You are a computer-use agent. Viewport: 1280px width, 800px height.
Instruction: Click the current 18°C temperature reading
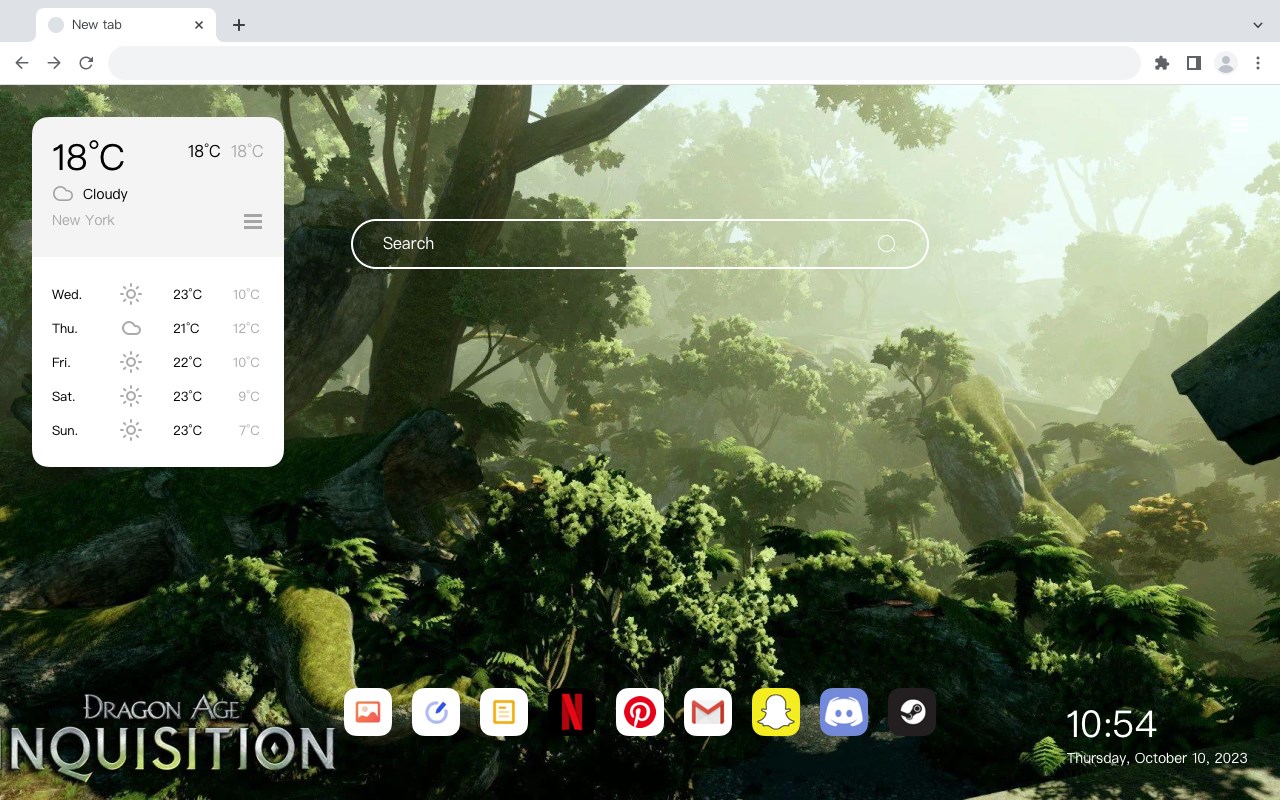[88, 157]
